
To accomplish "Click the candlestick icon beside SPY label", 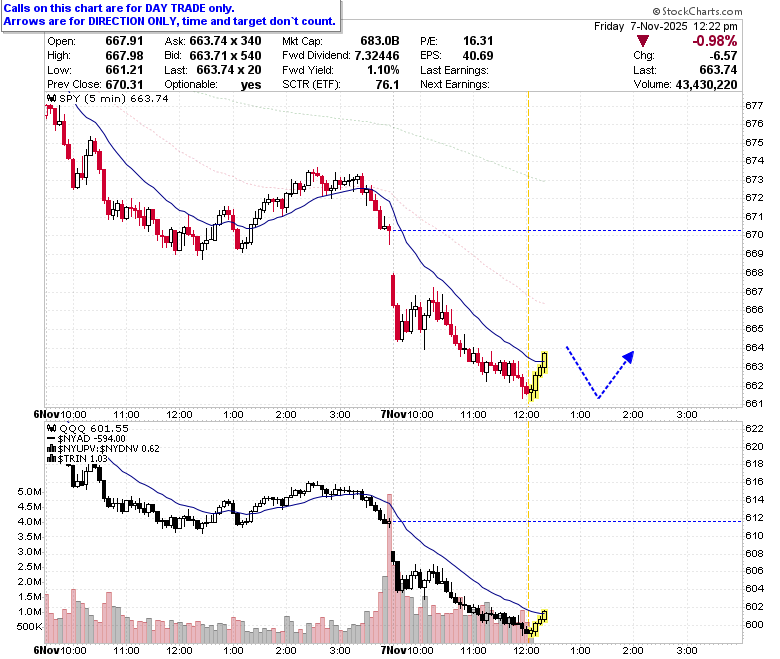I will click(52, 98).
